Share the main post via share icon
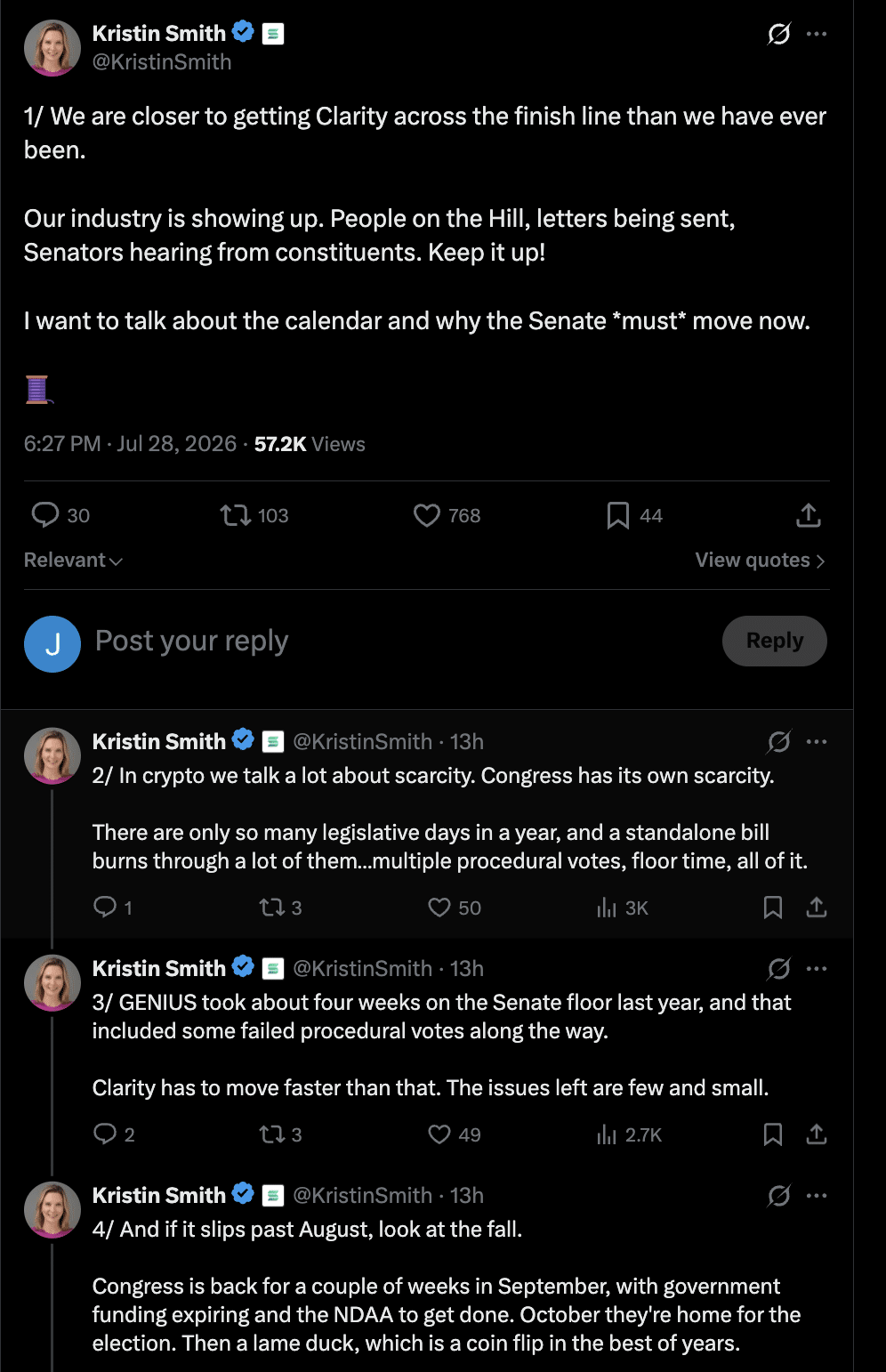Image resolution: width=886 pixels, height=1372 pixels. pos(808,515)
